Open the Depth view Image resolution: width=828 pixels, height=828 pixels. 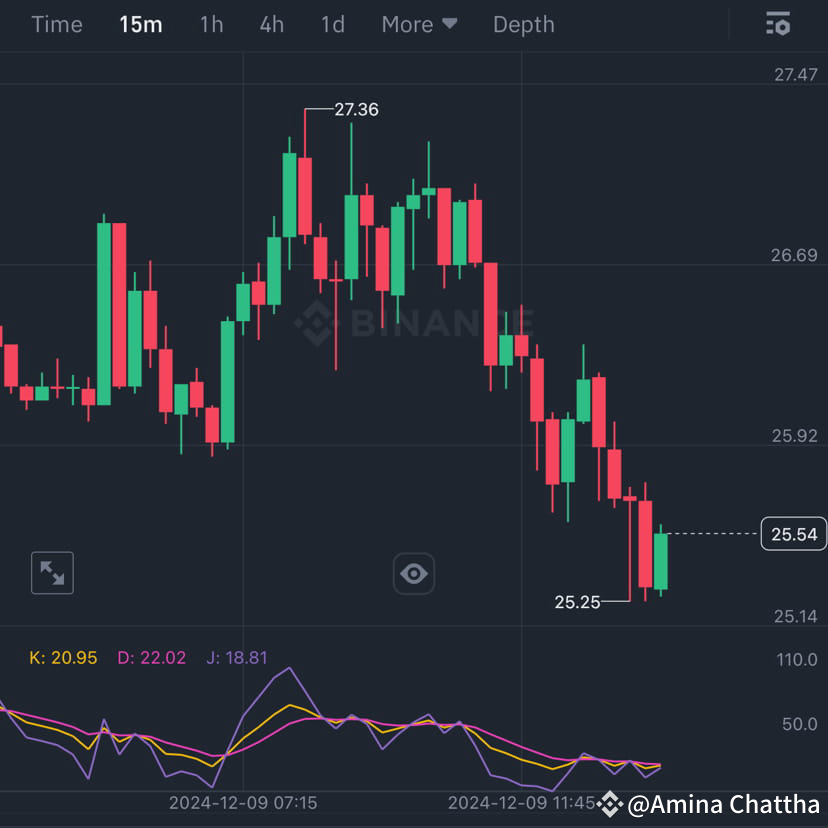(x=523, y=24)
